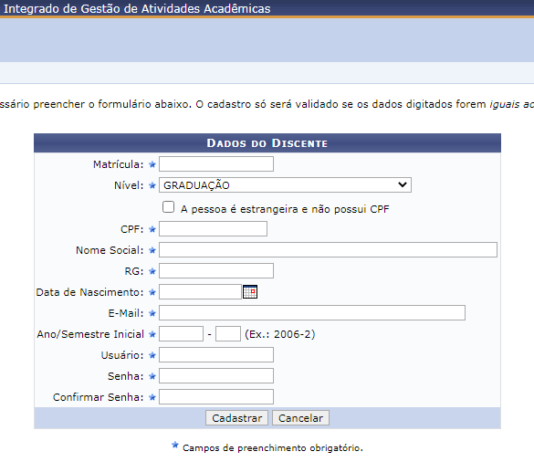Click the GRADUAÇÃO selected option text

click(x=197, y=185)
